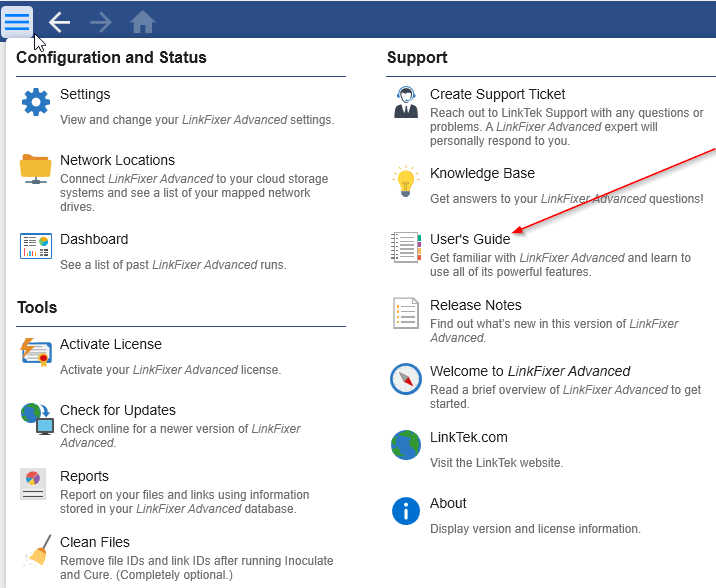Click the About info icon
The width and height of the screenshot is (716, 588).
pos(406,511)
